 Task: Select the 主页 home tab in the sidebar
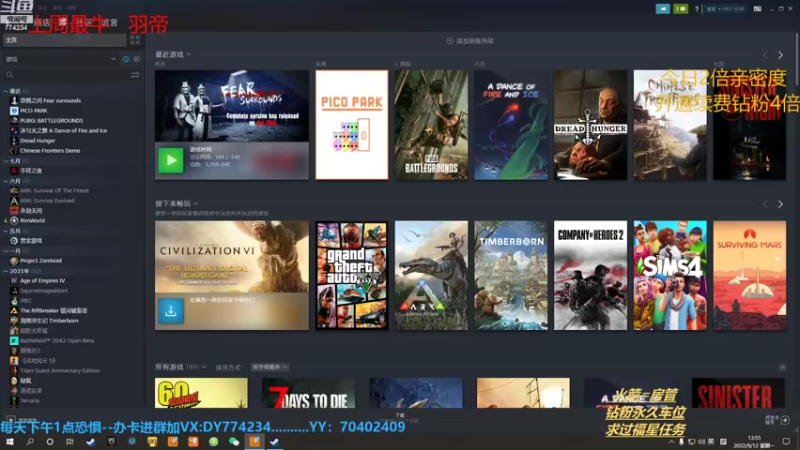pos(65,40)
